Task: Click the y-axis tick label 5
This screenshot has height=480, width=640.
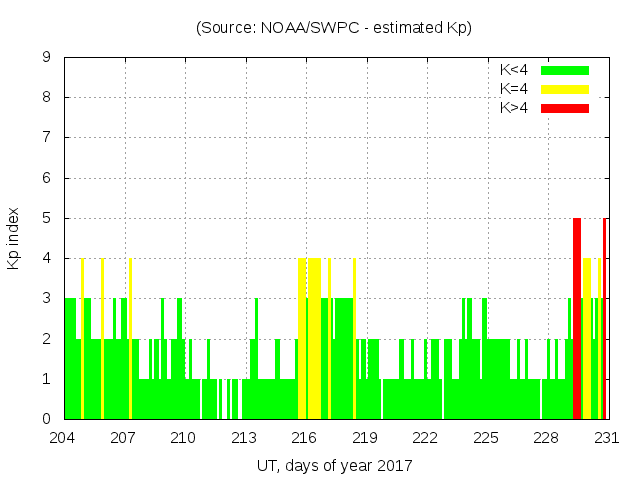Action: (47, 218)
